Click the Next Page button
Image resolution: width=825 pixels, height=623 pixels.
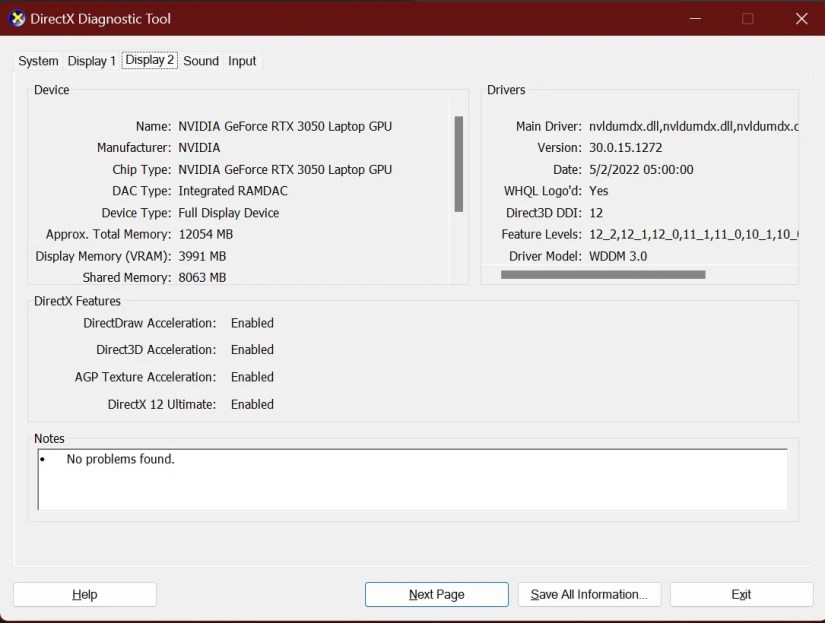[x=436, y=594]
